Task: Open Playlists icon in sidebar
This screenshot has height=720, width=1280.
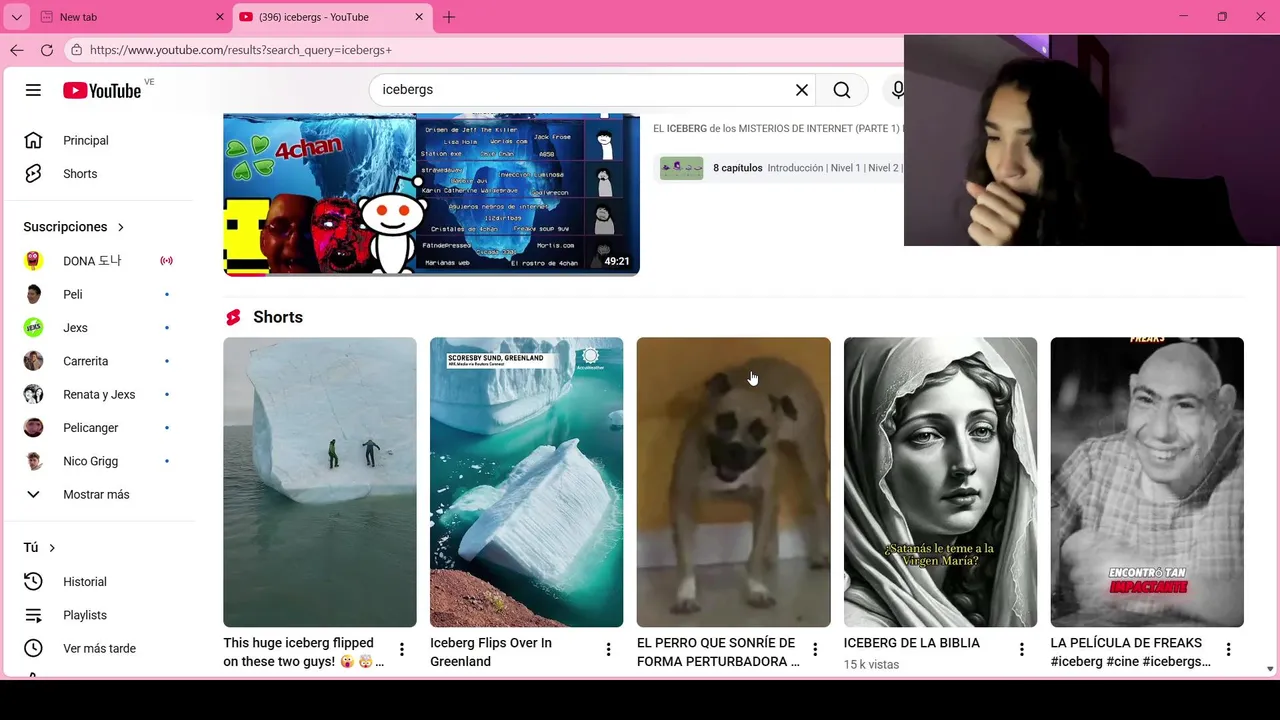Action: (x=33, y=615)
